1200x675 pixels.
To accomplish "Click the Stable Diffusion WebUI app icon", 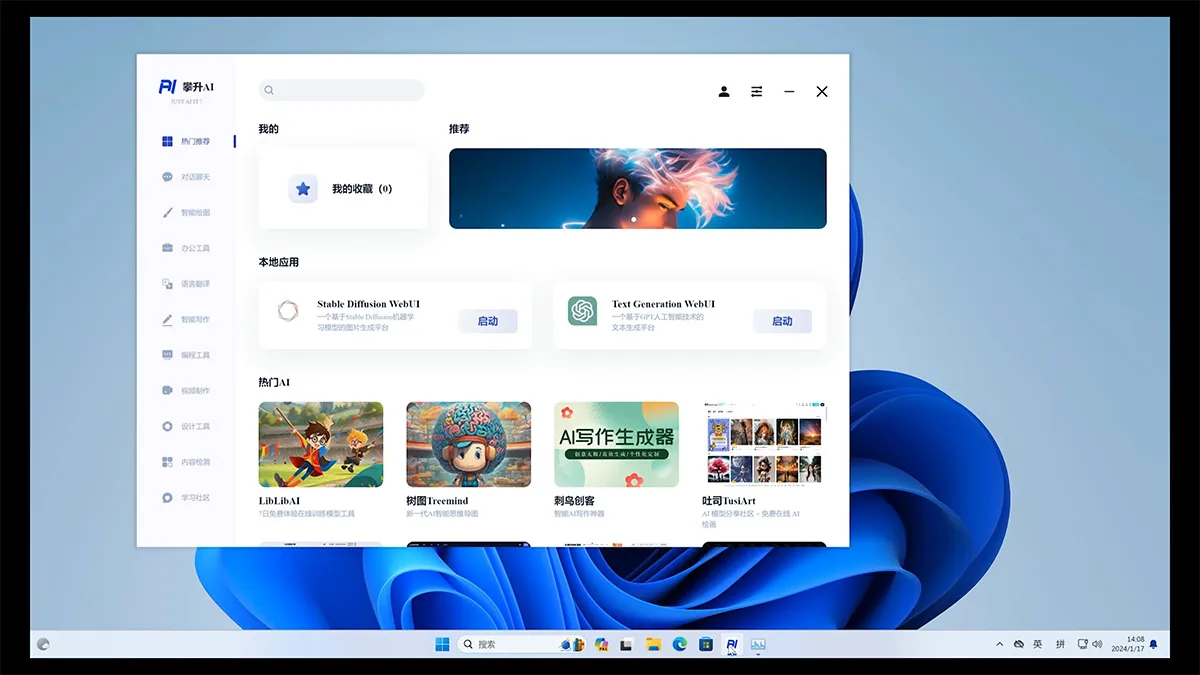I will click(x=289, y=311).
